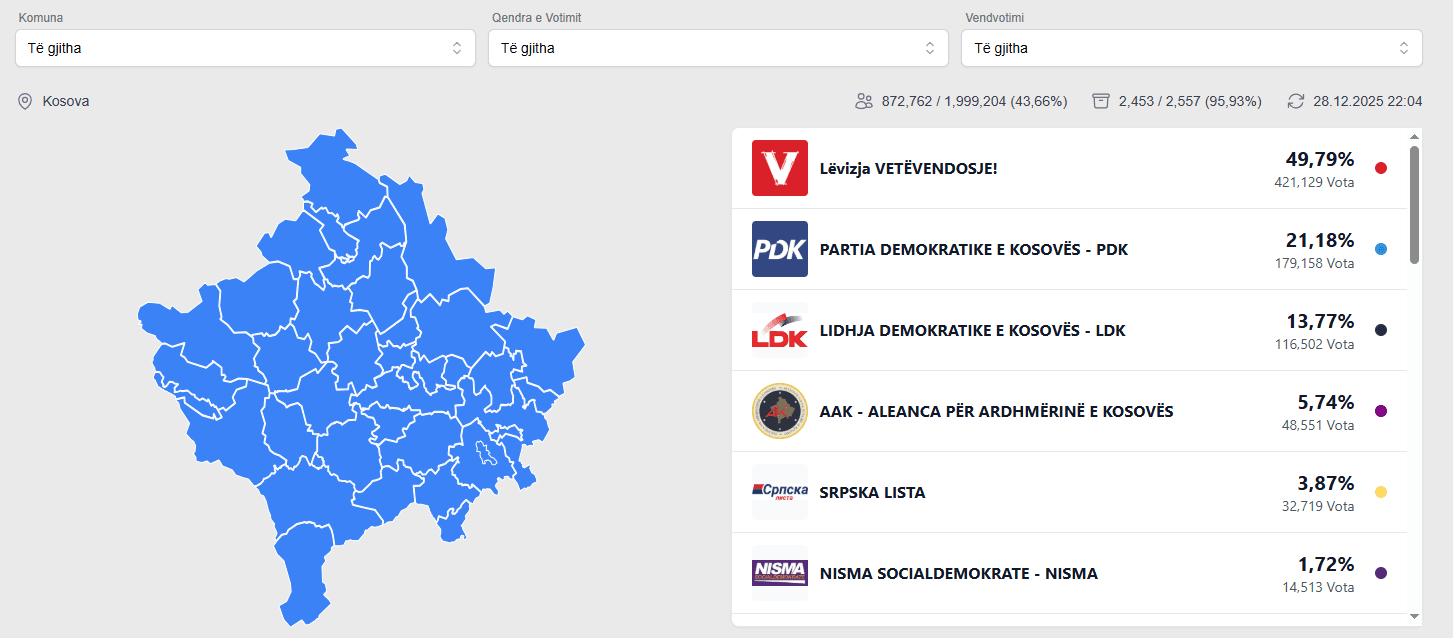
Task: Click the ballot box counting icon
Action: pos(1100,101)
